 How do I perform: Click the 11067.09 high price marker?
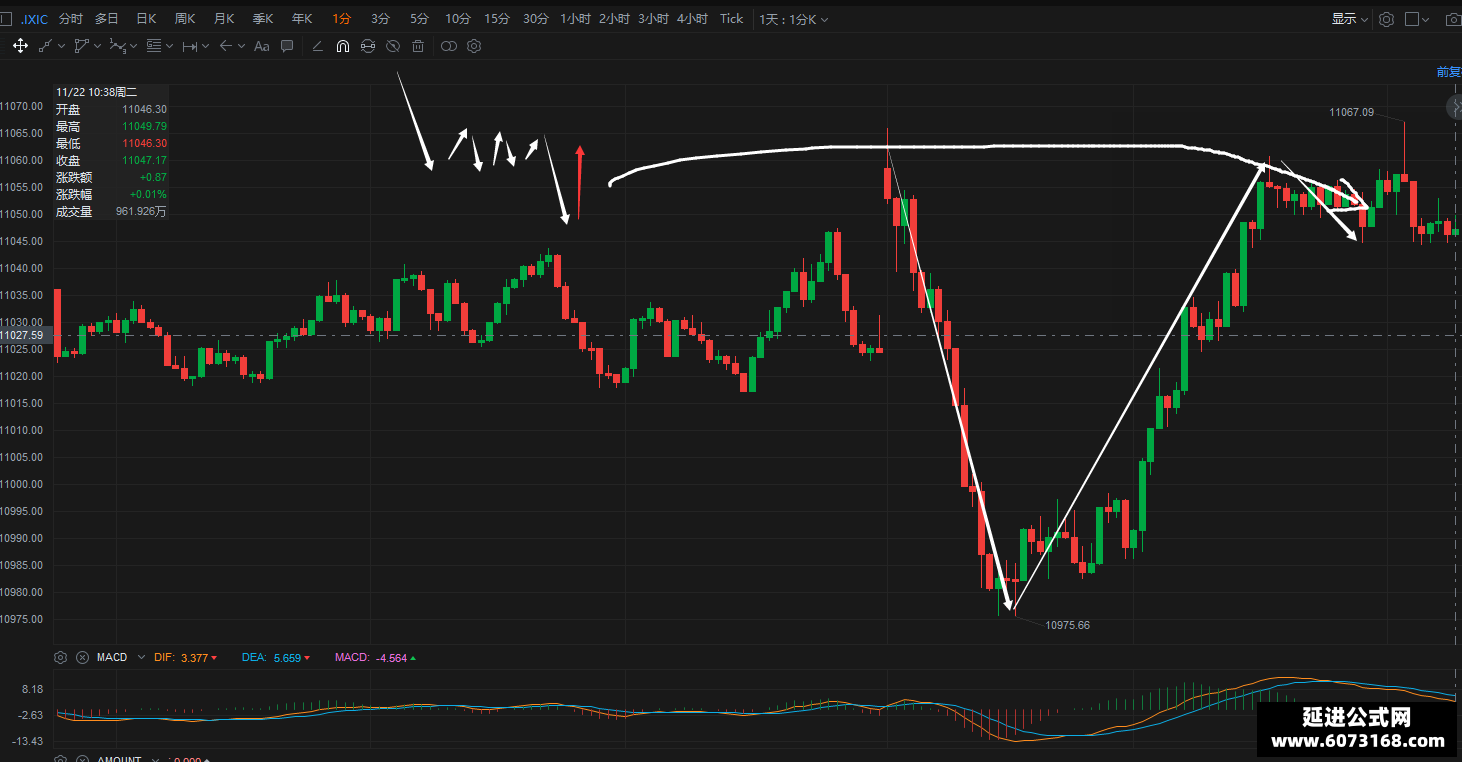[x=1351, y=112]
